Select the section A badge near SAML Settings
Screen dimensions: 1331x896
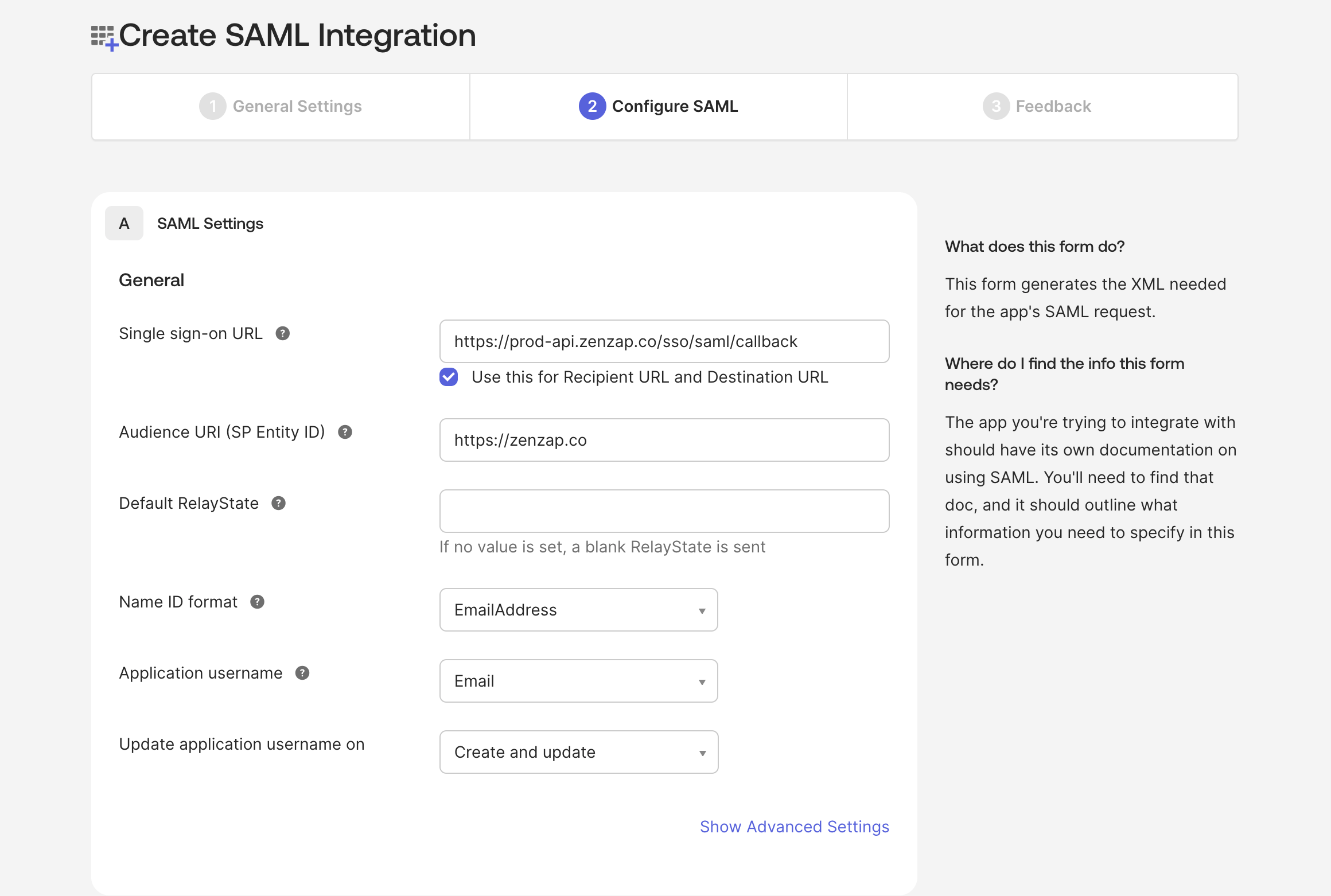[124, 223]
